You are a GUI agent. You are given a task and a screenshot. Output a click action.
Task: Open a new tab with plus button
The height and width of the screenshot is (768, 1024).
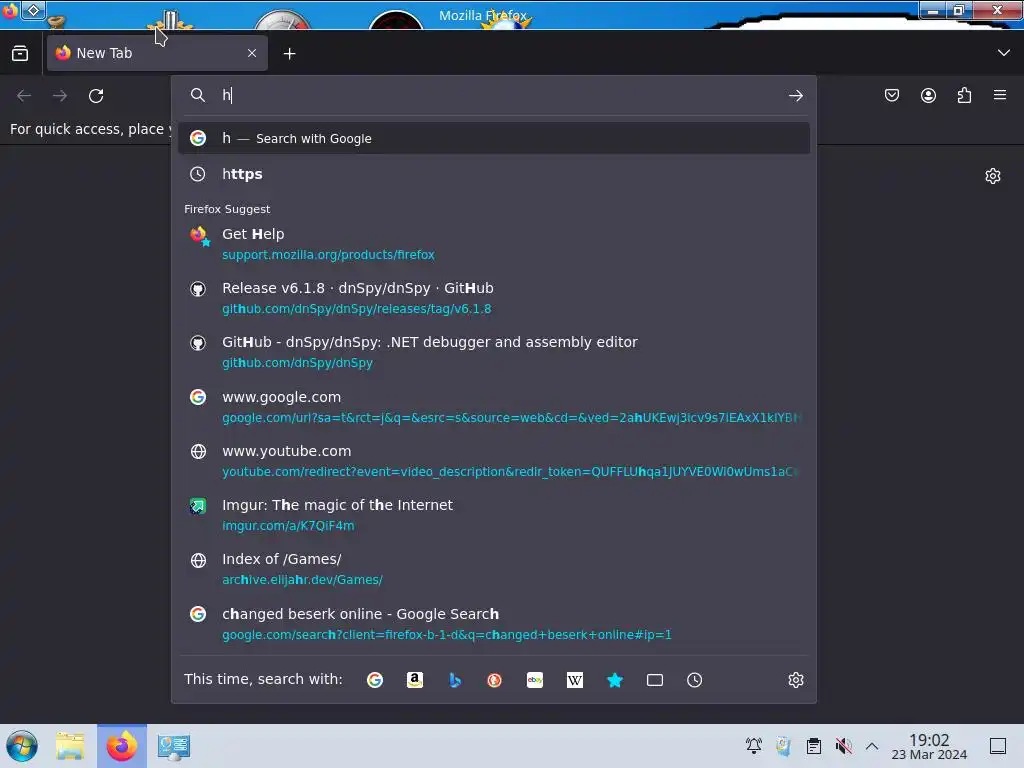[289, 54]
